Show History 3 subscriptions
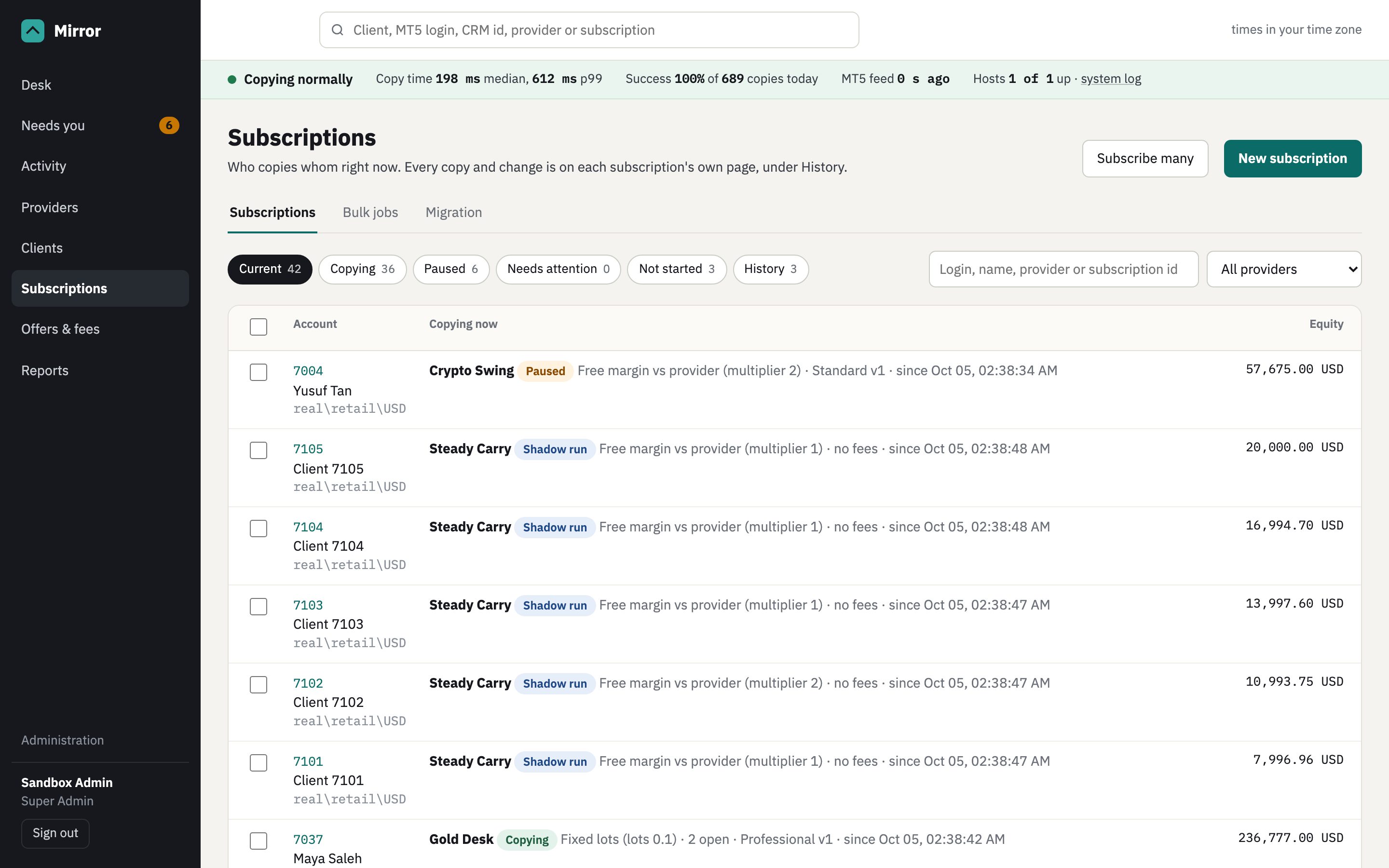Viewport: 1389px width, 868px height. [770, 269]
